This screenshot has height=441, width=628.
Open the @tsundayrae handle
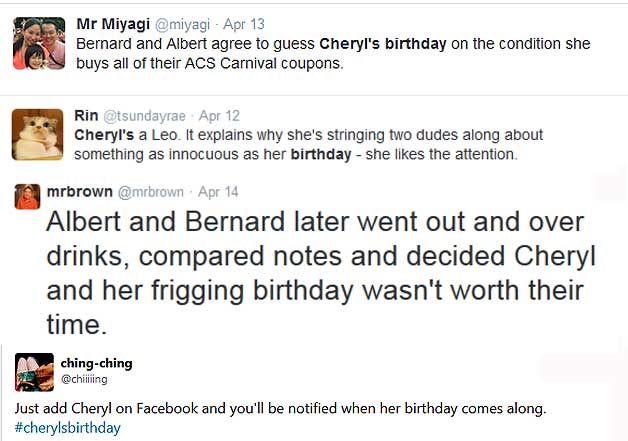tap(144, 116)
